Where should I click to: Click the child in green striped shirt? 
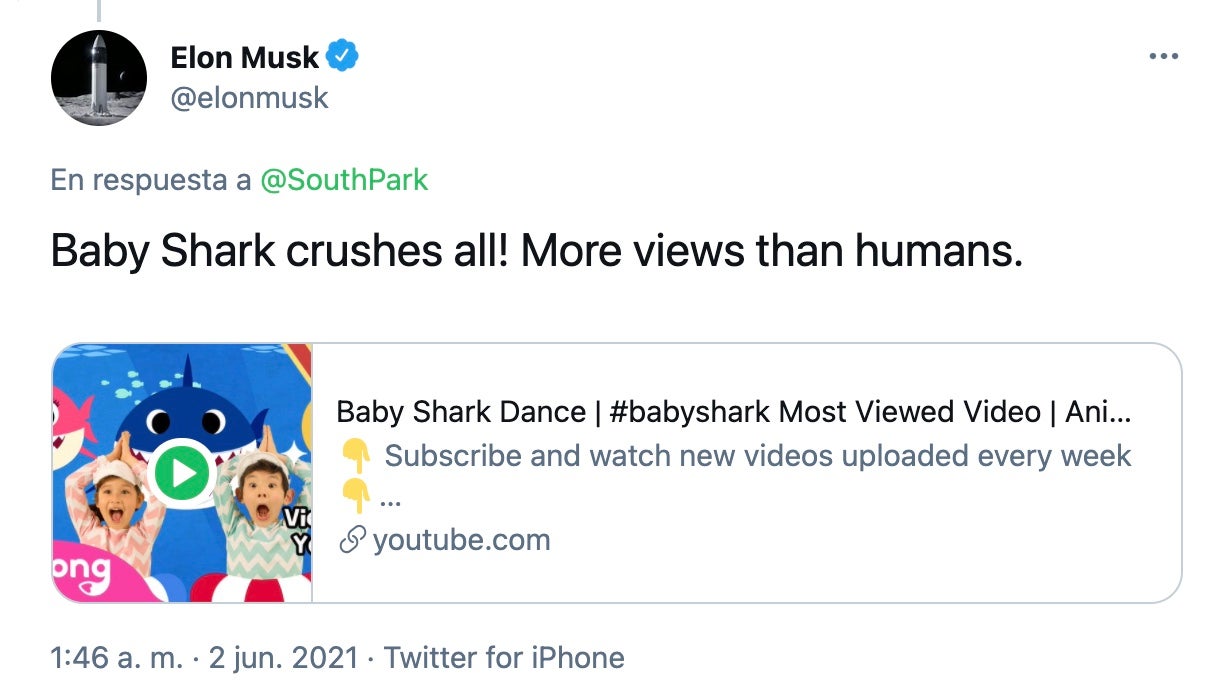pos(265,510)
